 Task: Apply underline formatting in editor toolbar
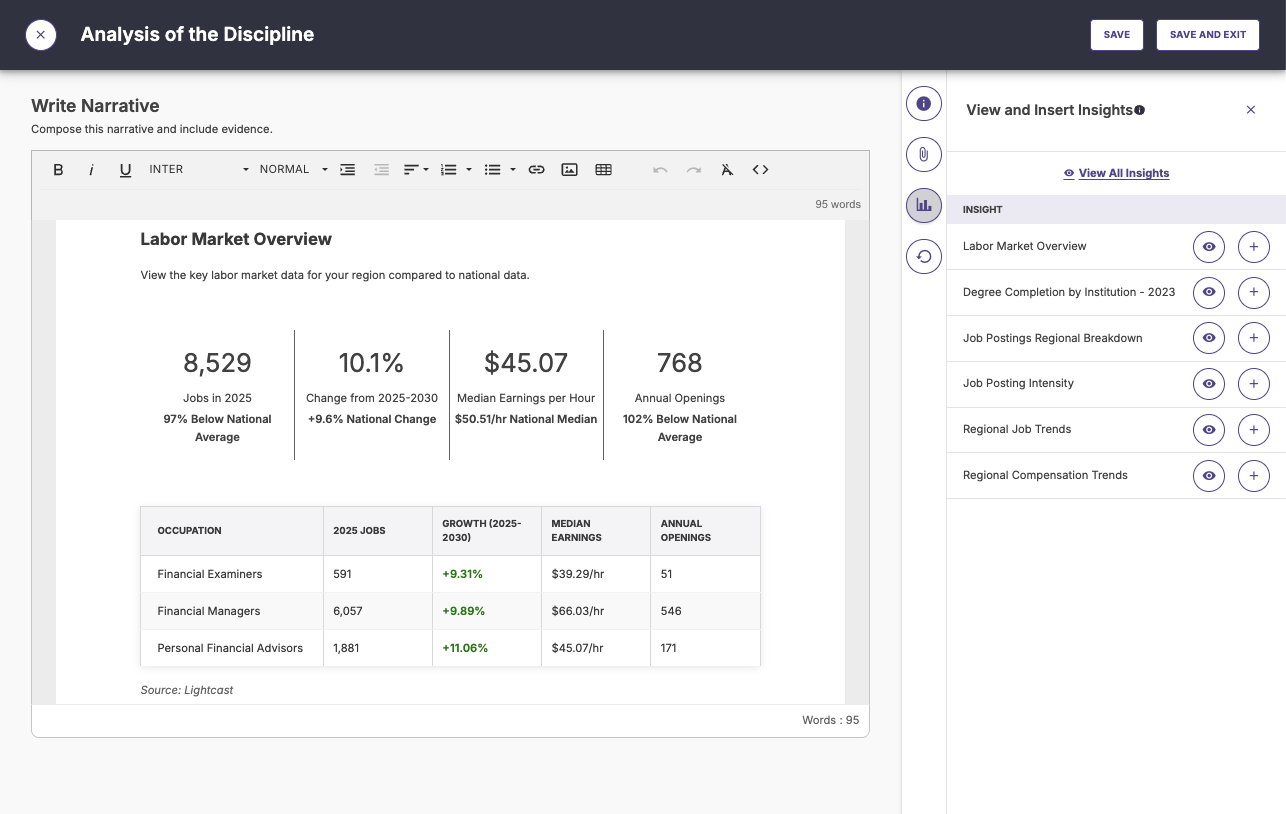click(x=125, y=170)
